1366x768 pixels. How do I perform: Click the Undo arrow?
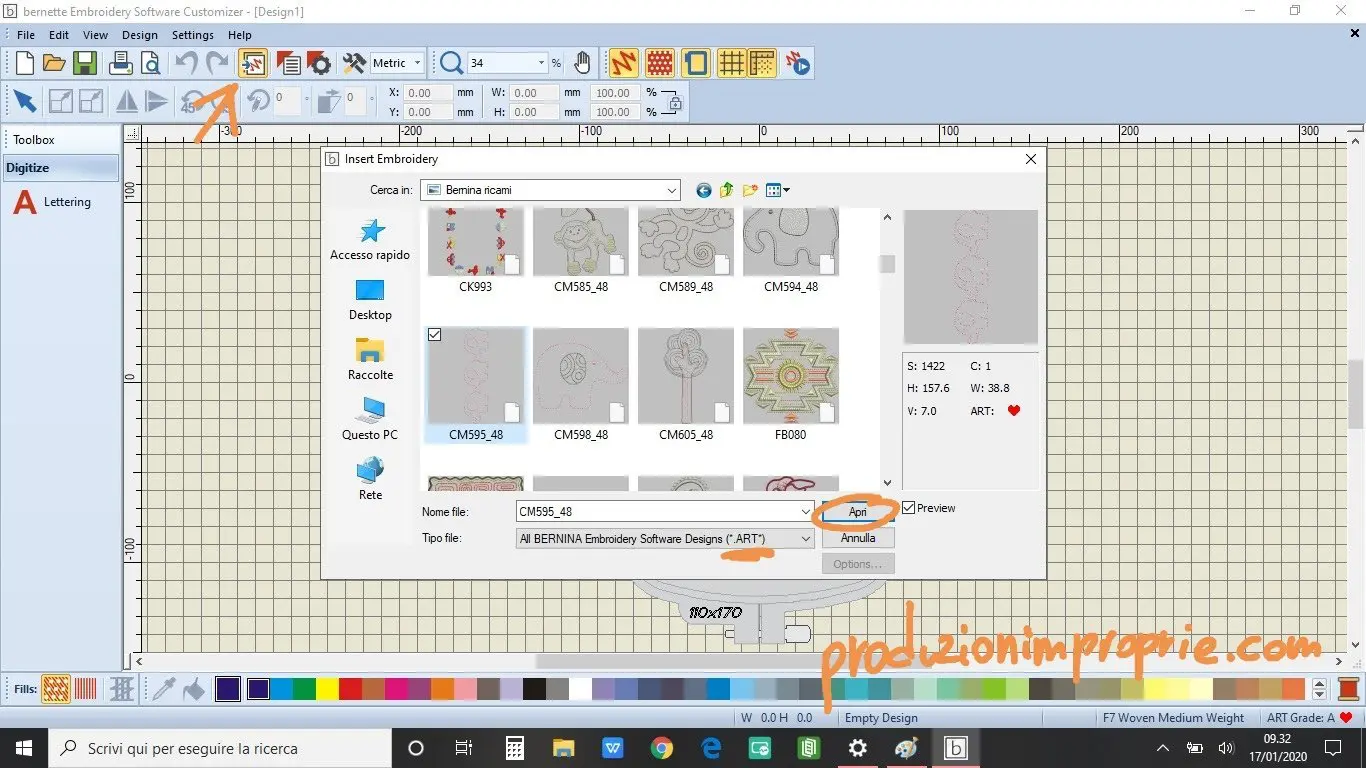[x=186, y=63]
